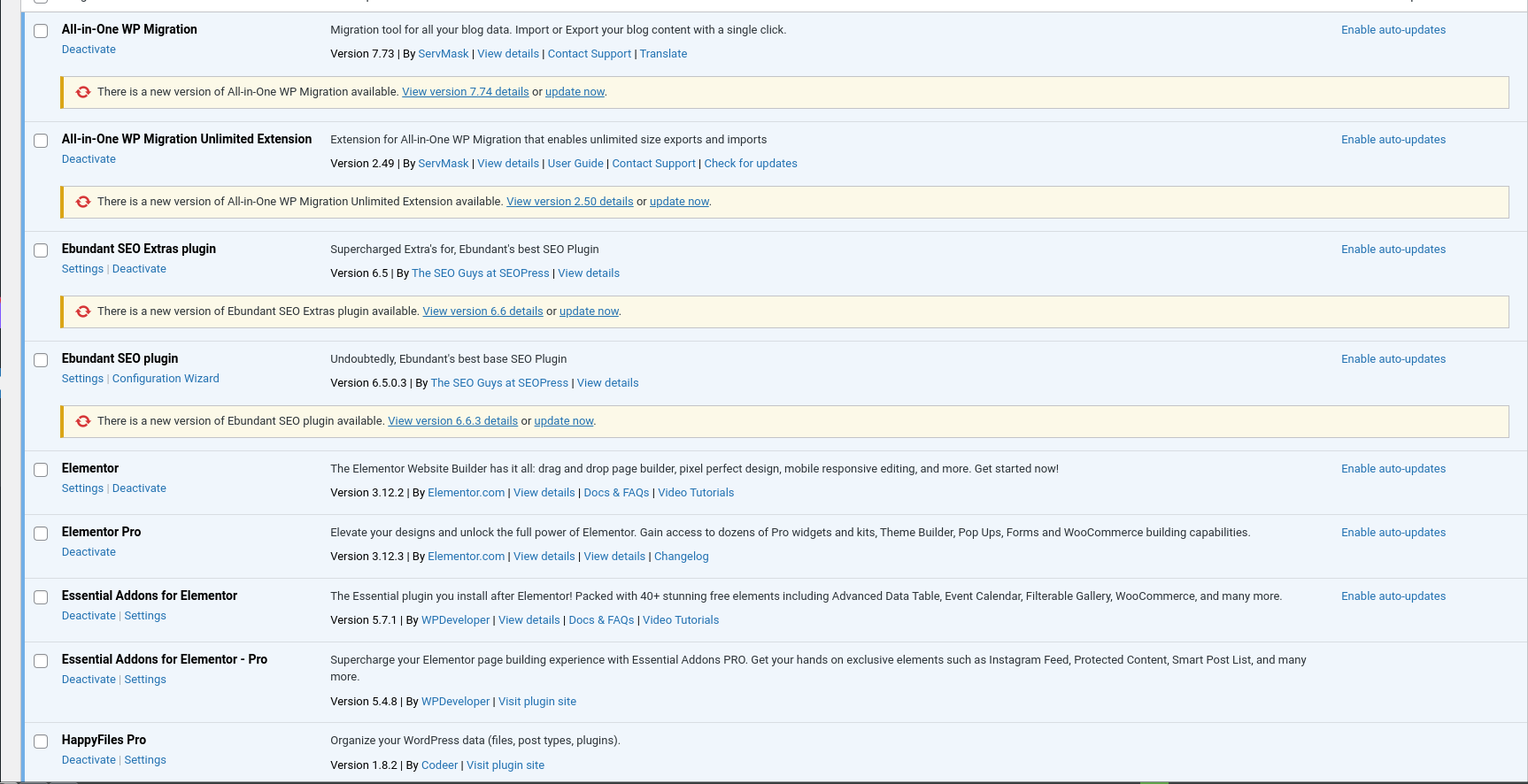The image size is (1528, 784).
Task: Open Elementor Pro Changelog
Action: 681,557
